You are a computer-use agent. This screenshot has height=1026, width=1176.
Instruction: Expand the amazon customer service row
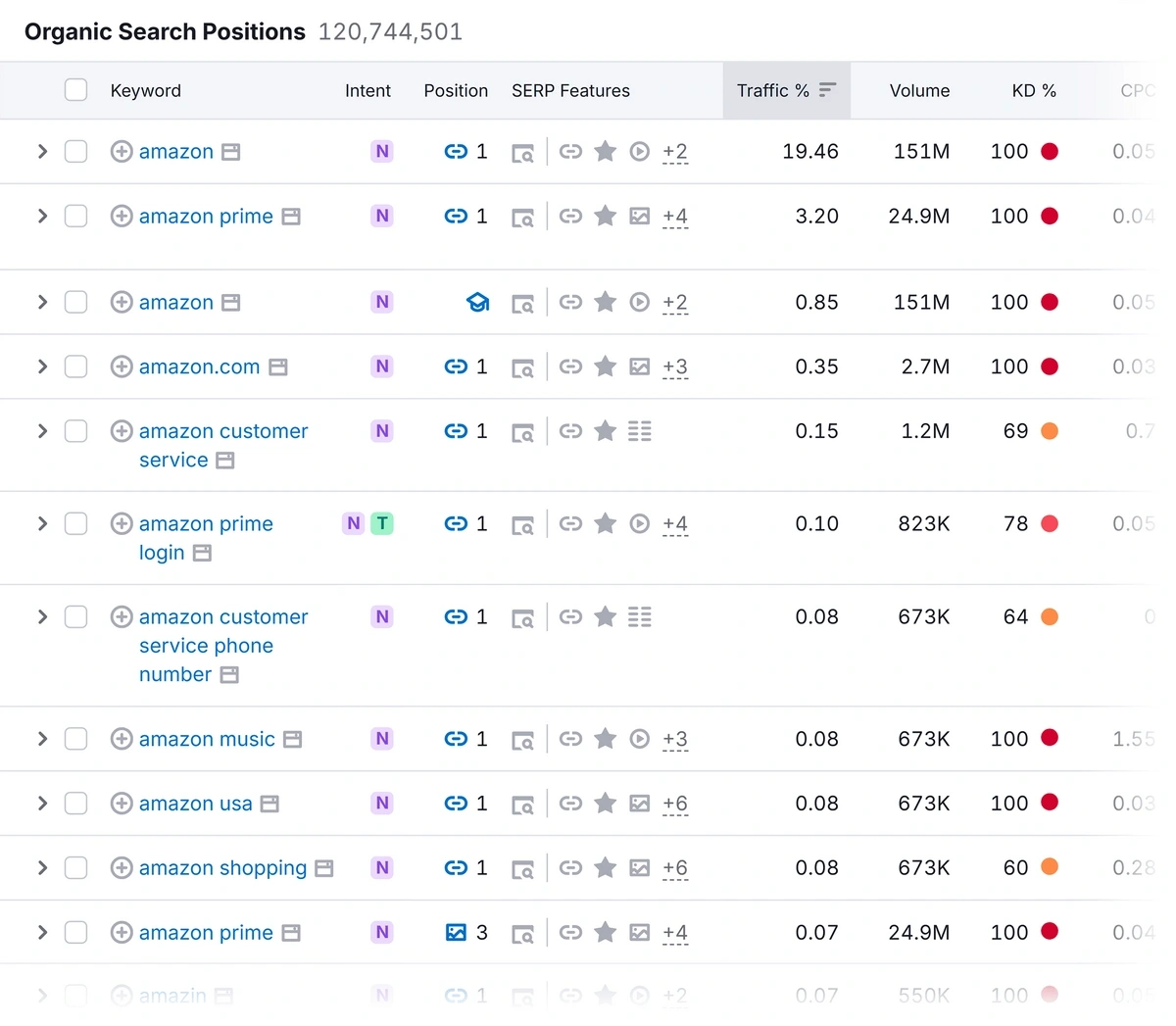(42, 431)
